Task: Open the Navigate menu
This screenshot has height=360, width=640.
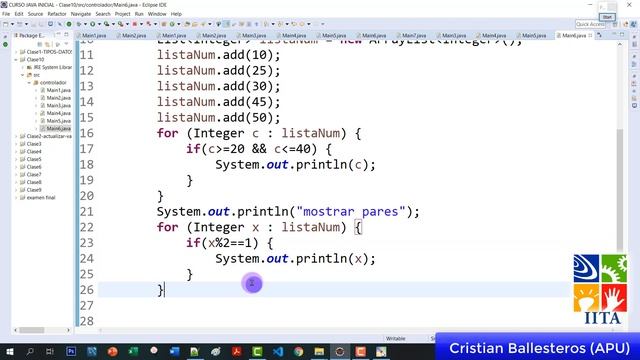Action: click(x=81, y=14)
